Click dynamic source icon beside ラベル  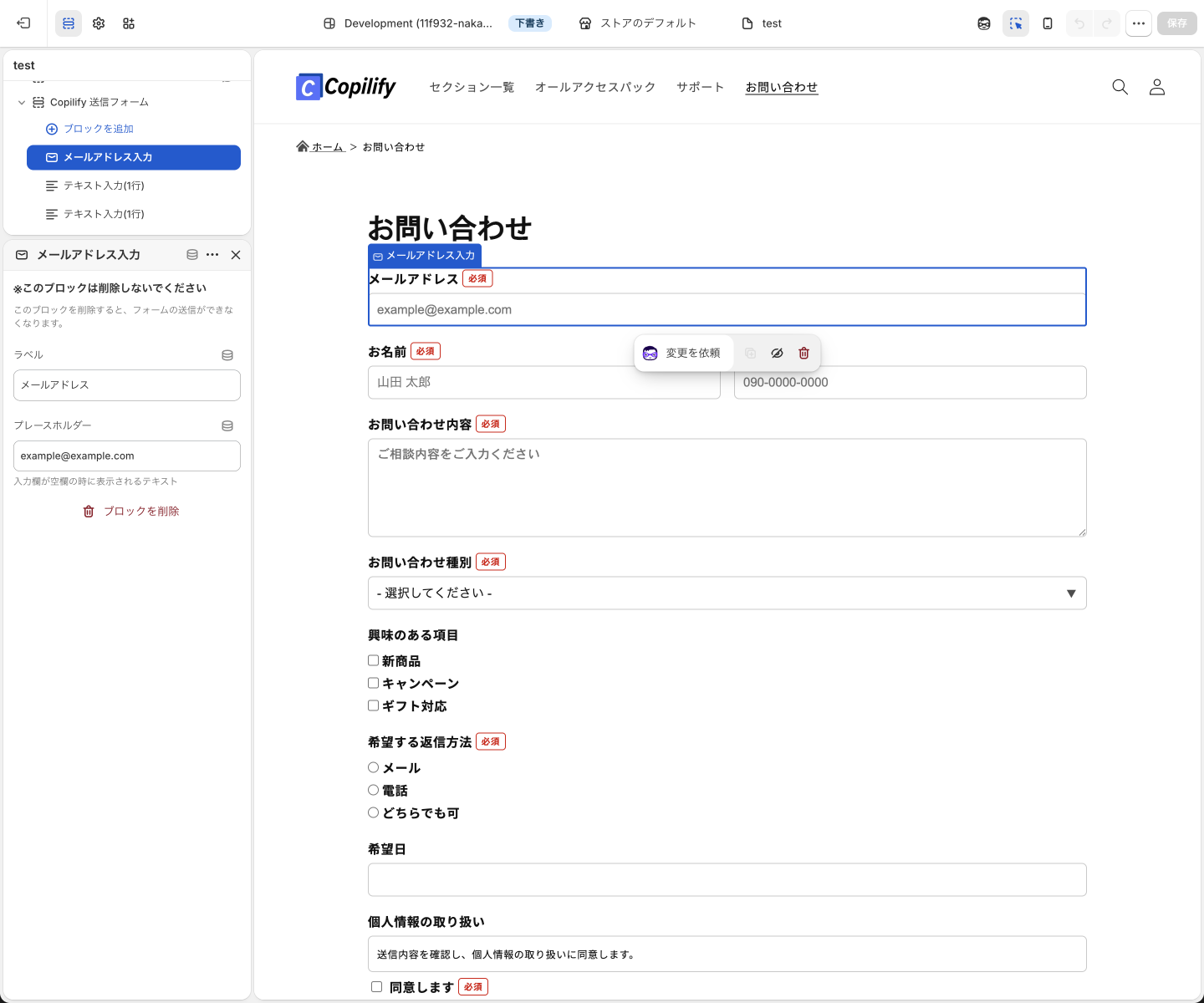(x=227, y=355)
